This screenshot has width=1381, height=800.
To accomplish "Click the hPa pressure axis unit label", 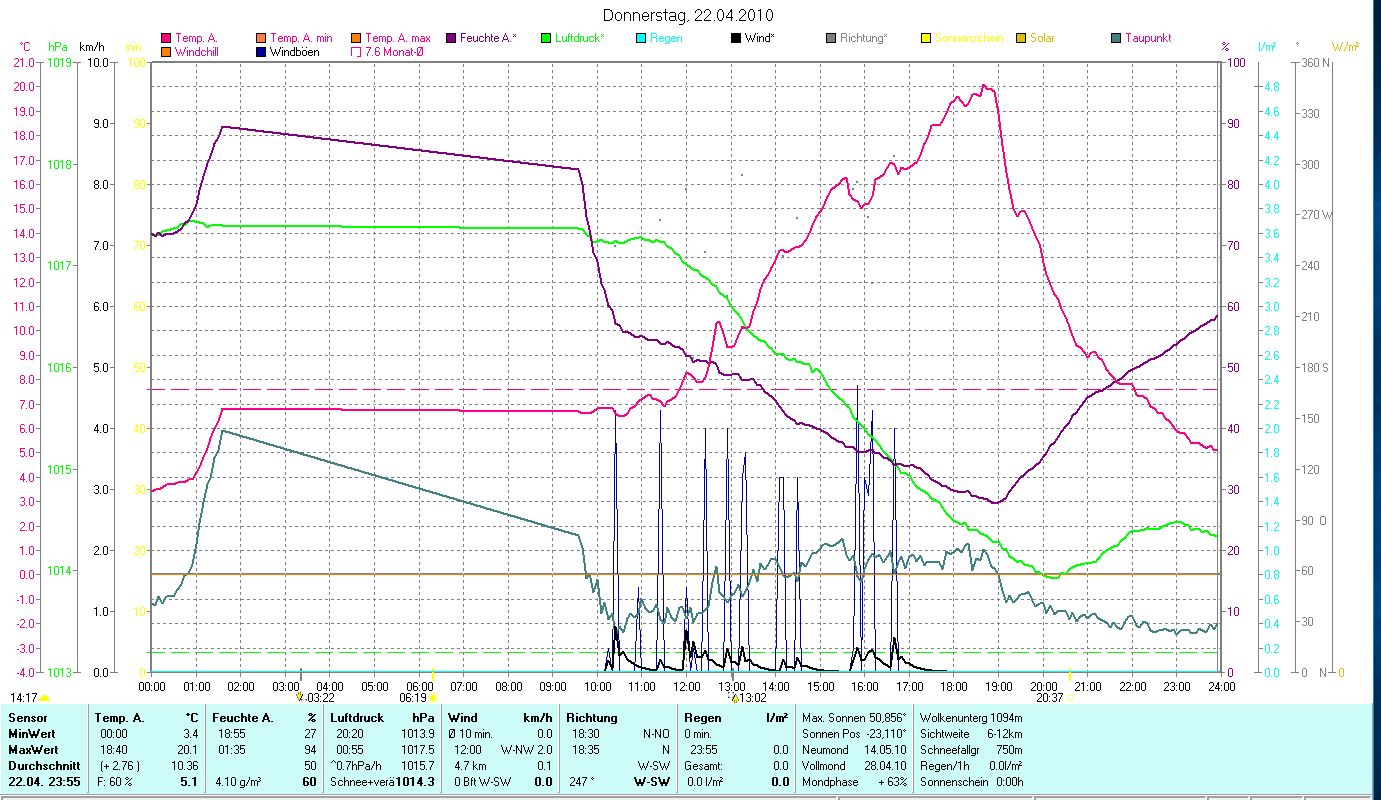I will (57, 47).
